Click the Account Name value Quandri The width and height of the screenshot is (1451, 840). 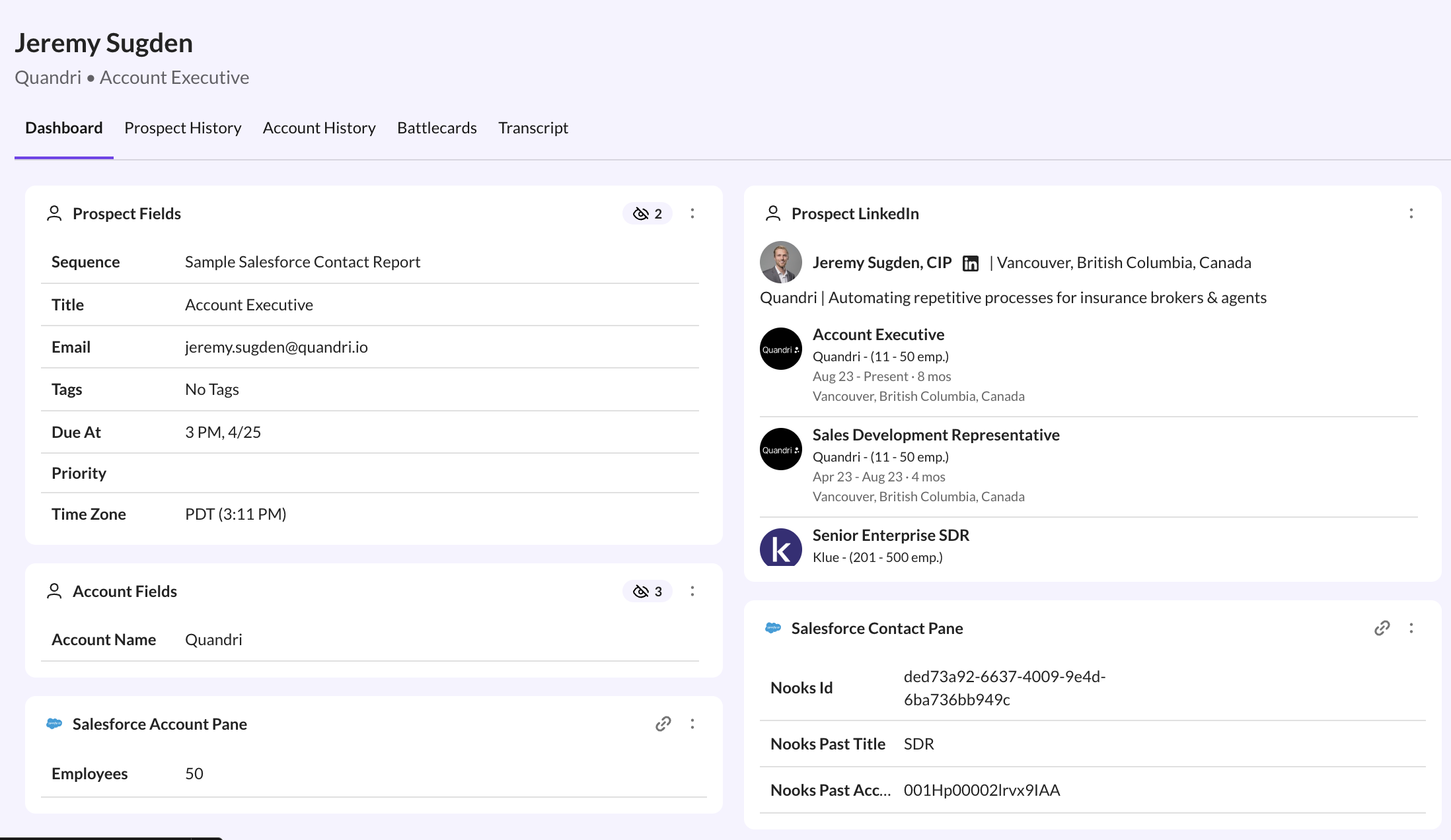click(x=213, y=640)
